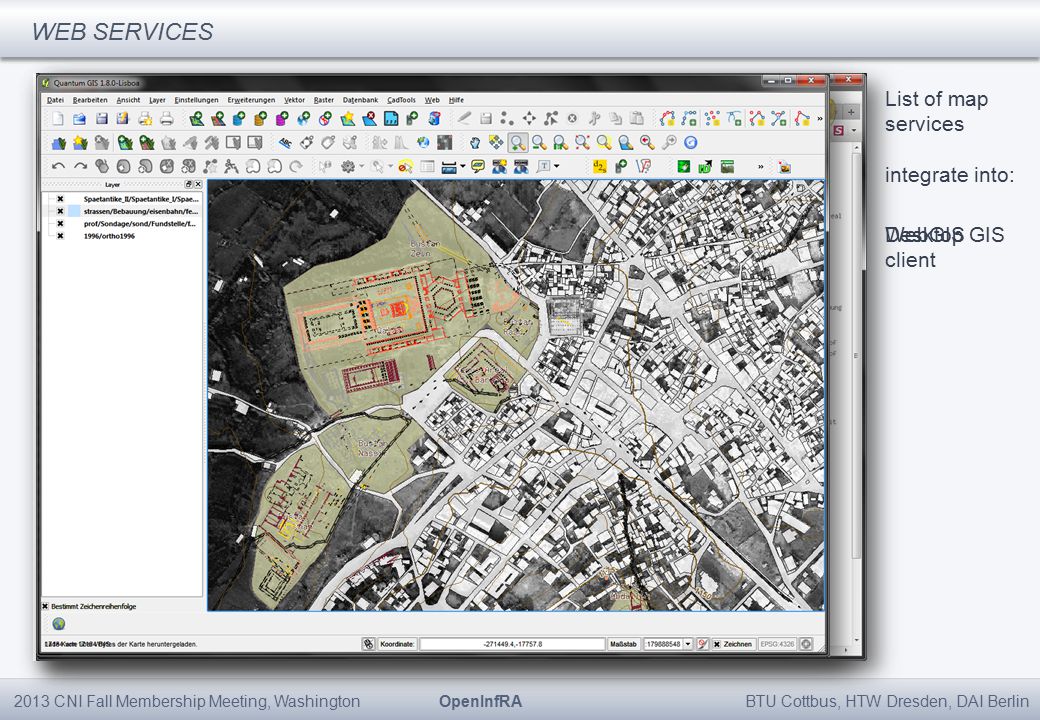Open the gear action tool dropdown arrow
This screenshot has width=1040, height=720.
tap(361, 166)
